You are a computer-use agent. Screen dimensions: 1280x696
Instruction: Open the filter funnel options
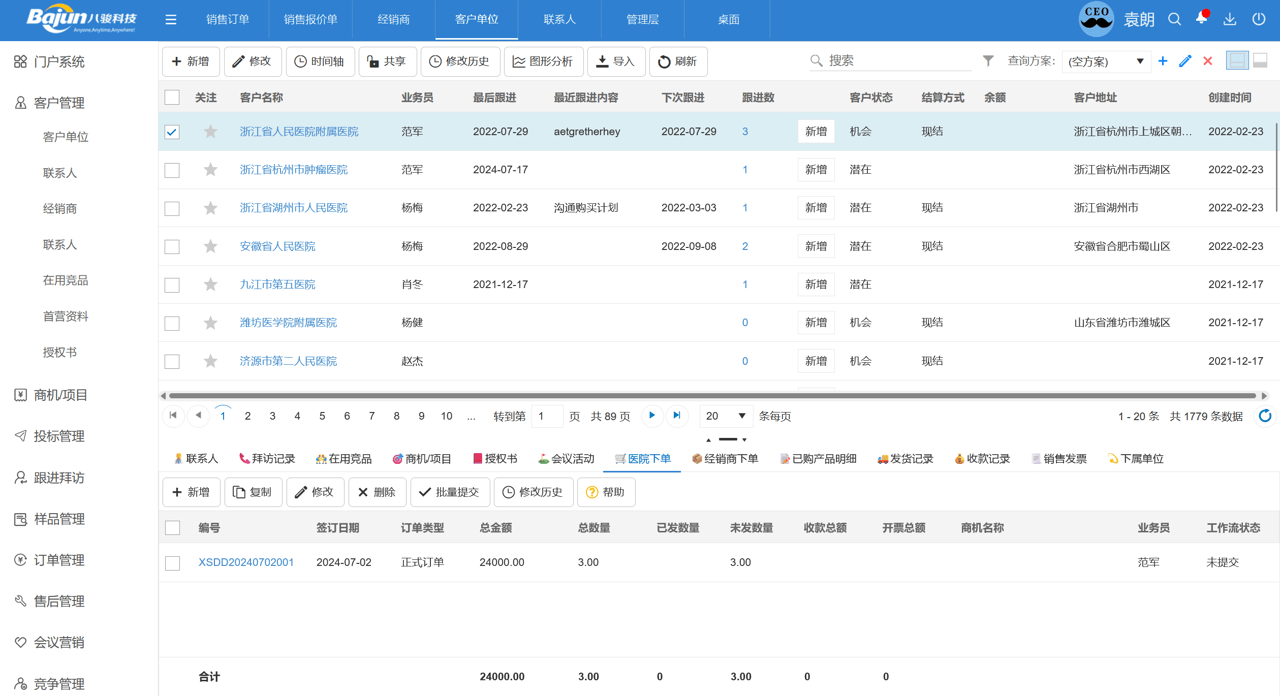(987, 61)
